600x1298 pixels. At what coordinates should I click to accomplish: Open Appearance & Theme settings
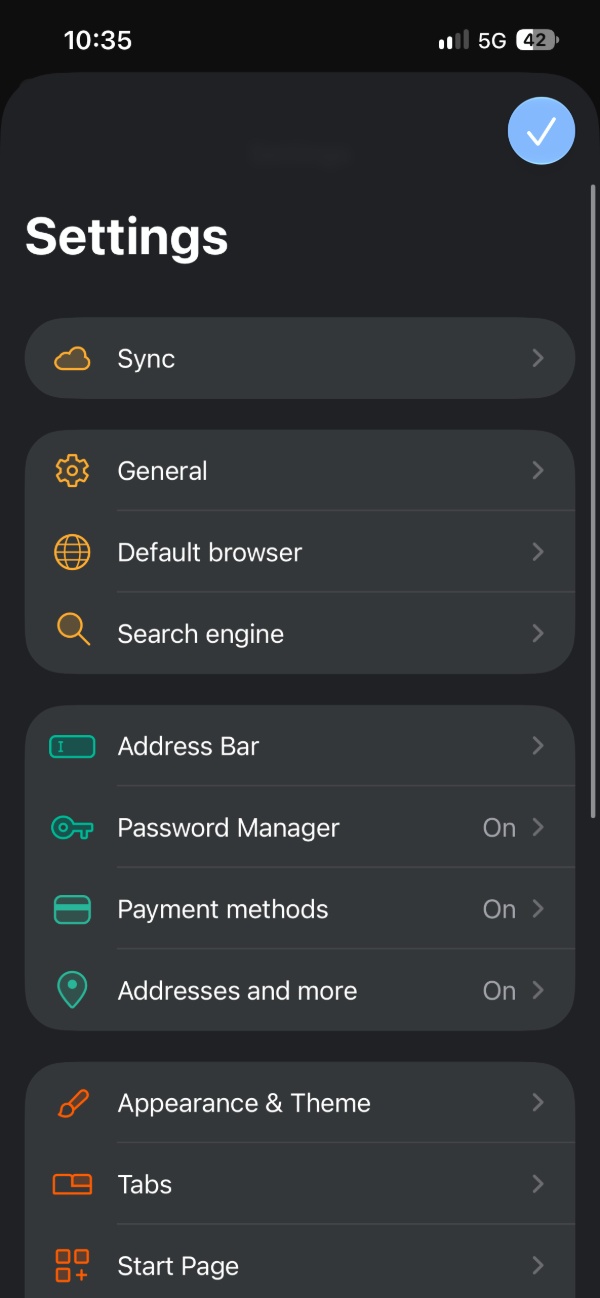click(x=300, y=1103)
